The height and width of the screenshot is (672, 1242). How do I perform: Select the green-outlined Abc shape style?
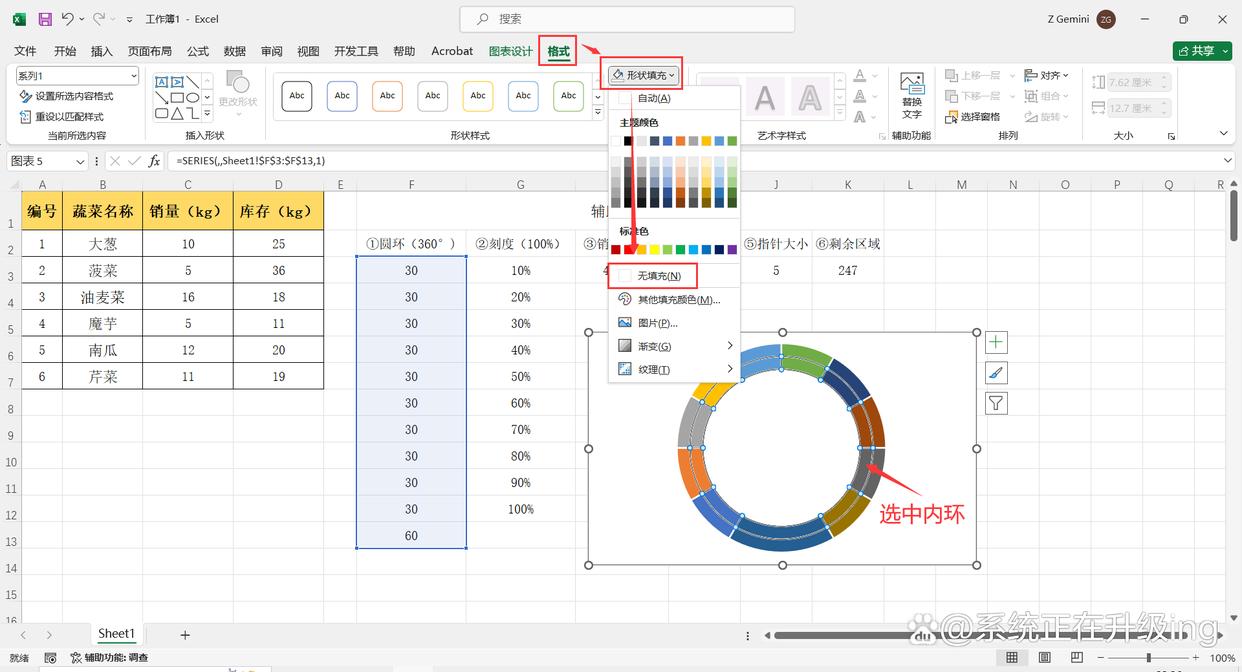[x=568, y=96]
